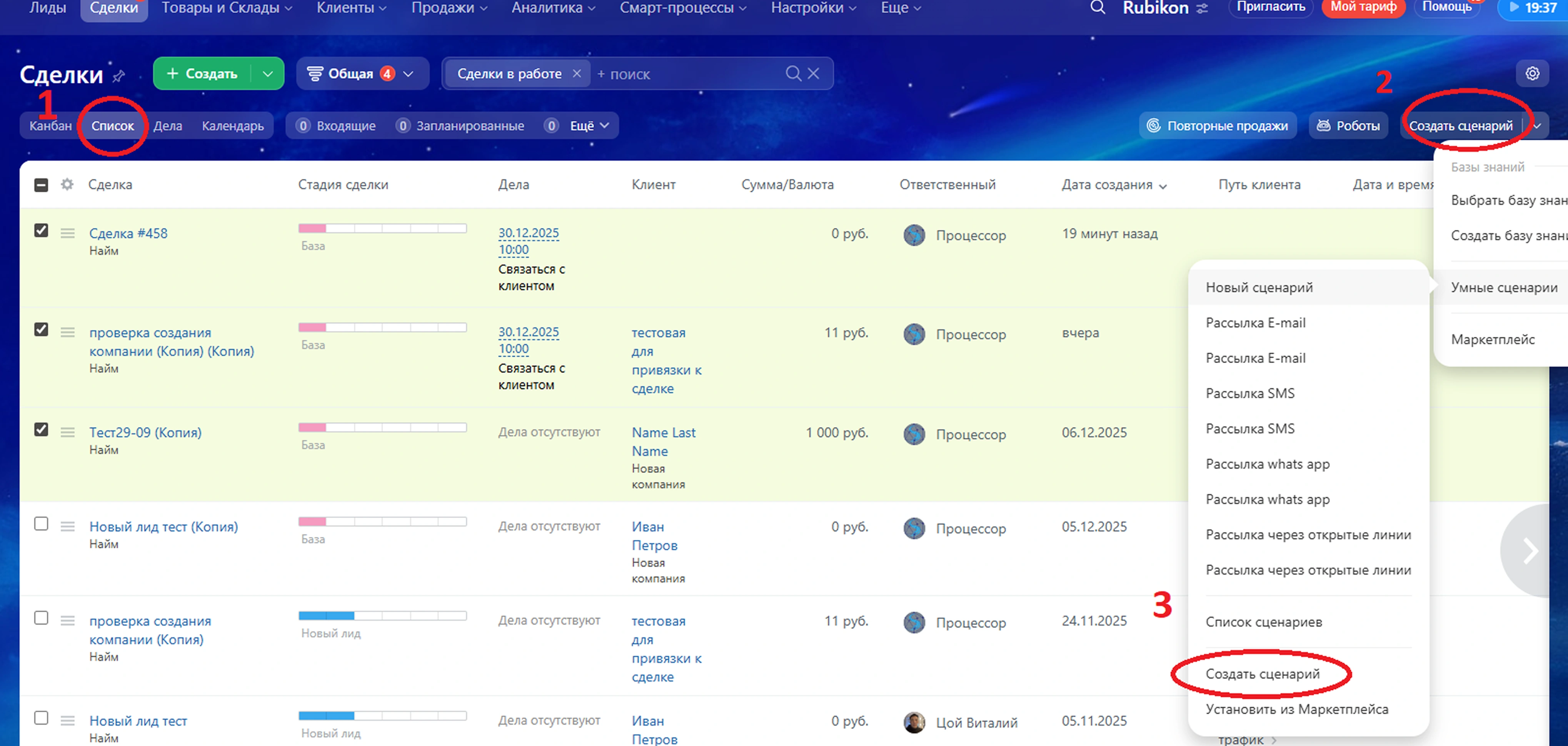
Task: Click Процессор avatar in Сделка #458 row
Action: point(914,235)
